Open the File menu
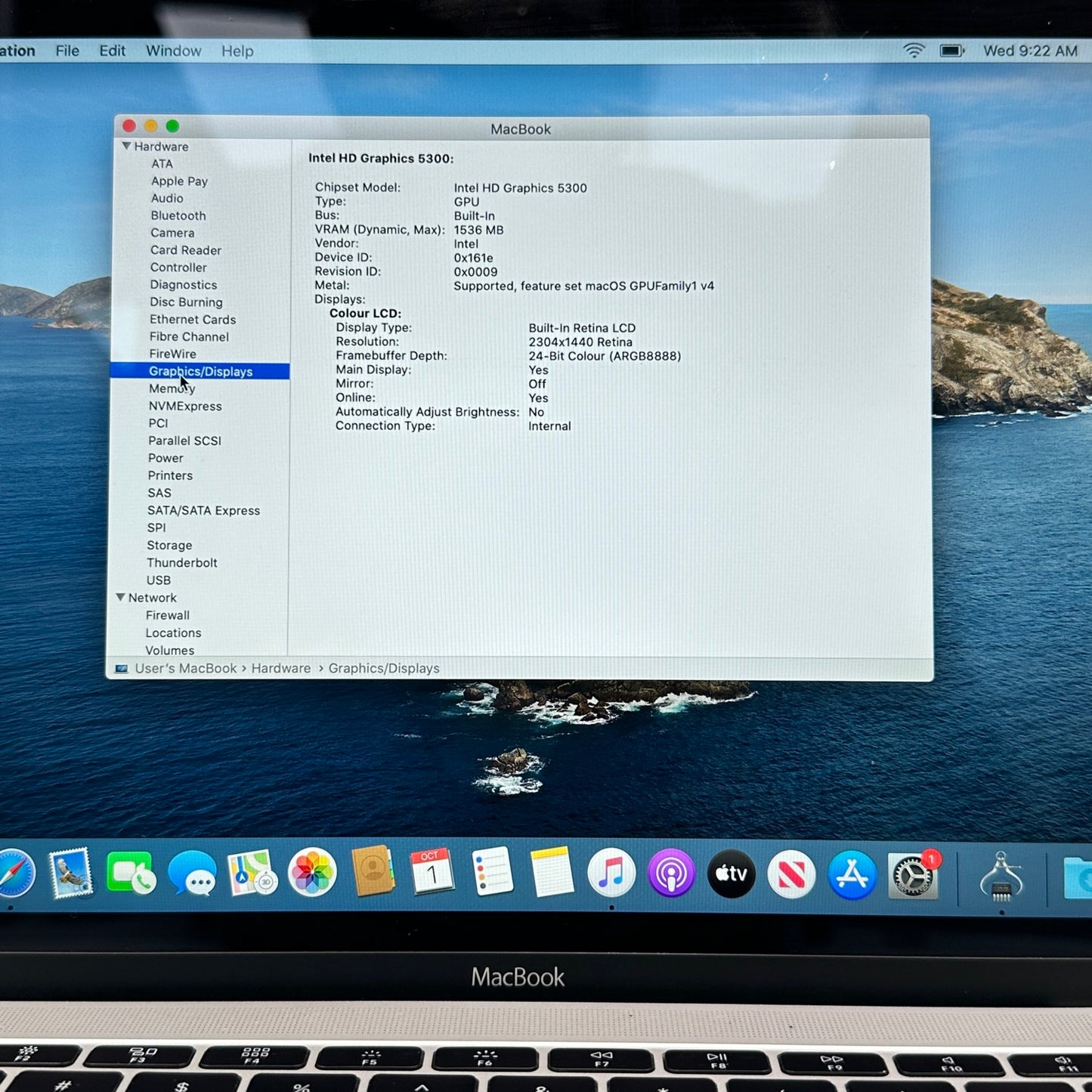 point(67,51)
